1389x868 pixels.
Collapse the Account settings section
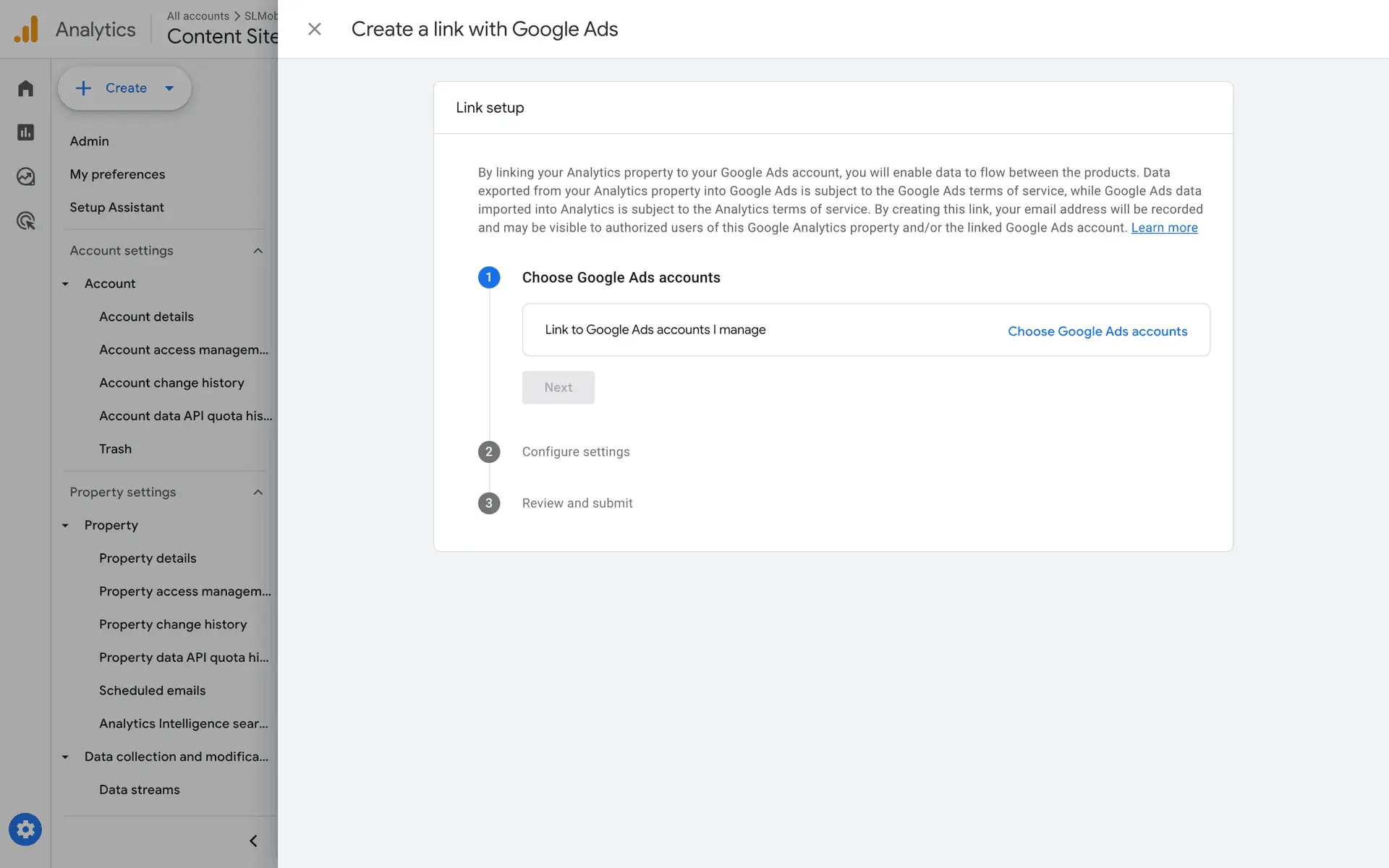[258, 250]
